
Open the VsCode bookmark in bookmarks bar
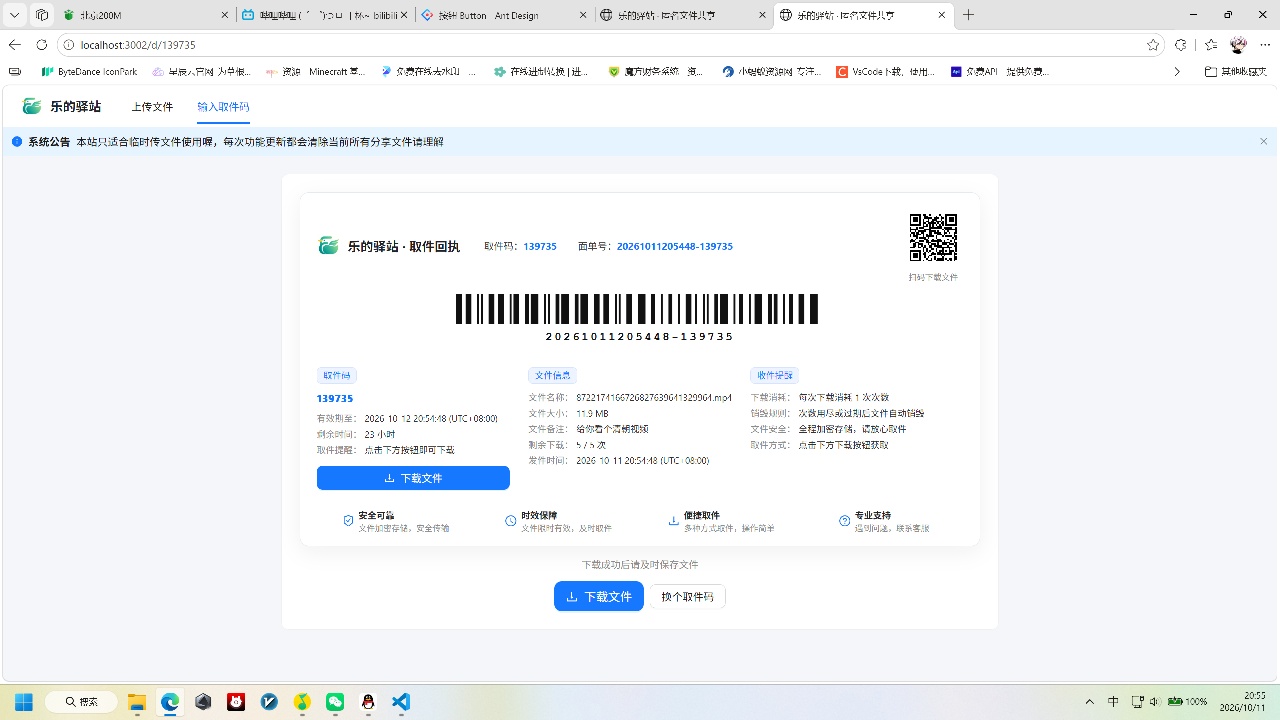[886, 72]
